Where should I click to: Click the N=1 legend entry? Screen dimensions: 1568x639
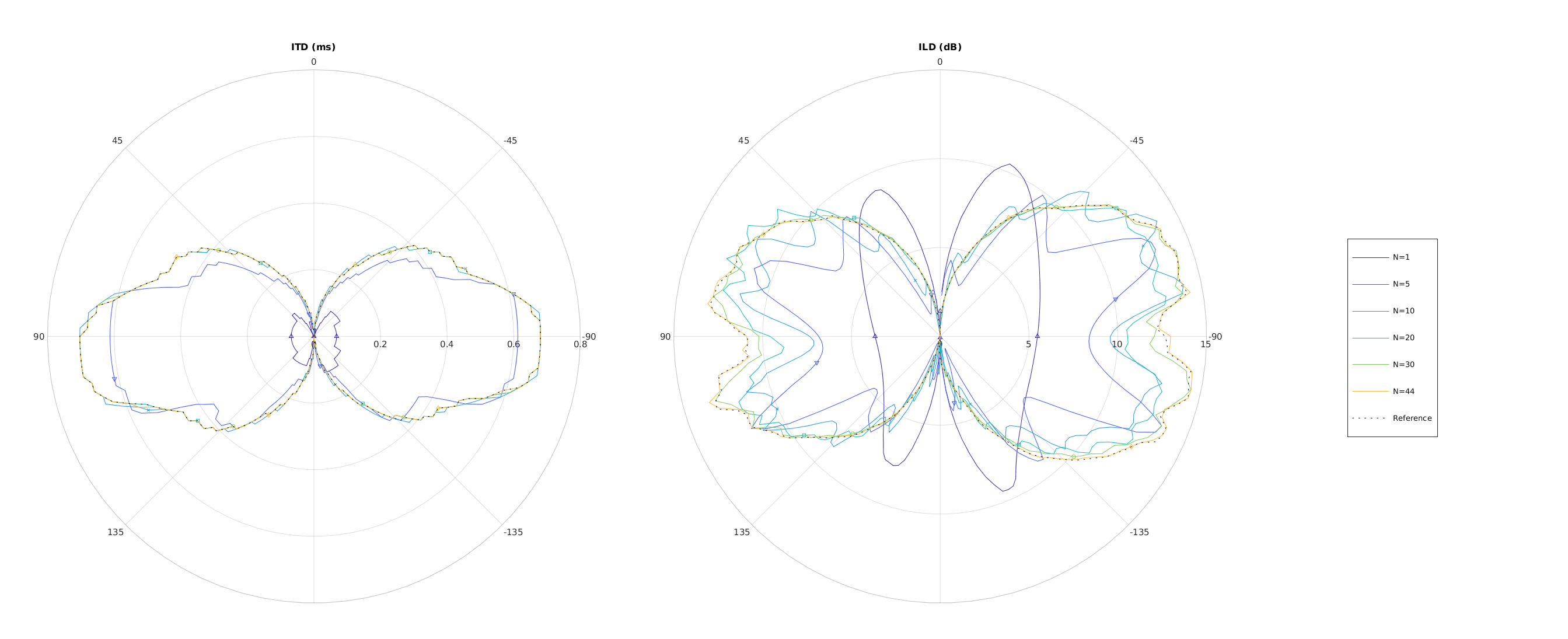pyautogui.click(x=1401, y=257)
